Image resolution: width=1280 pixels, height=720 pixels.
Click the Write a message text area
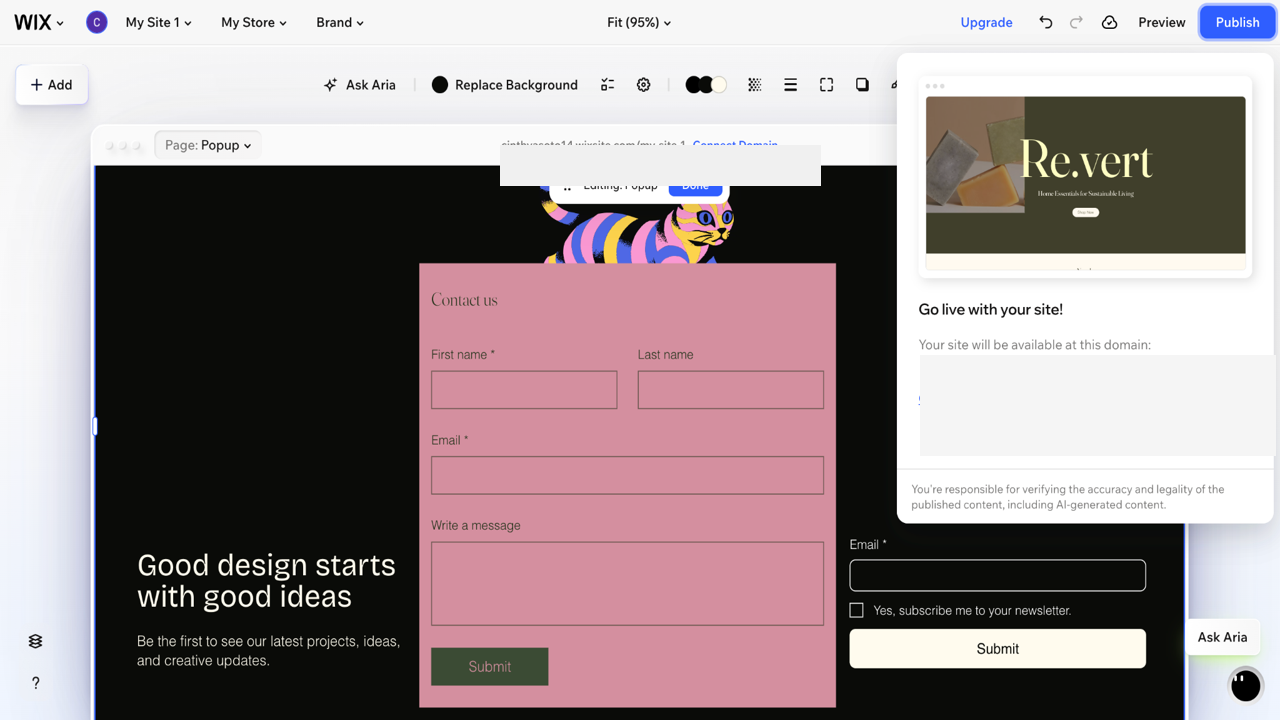point(627,584)
